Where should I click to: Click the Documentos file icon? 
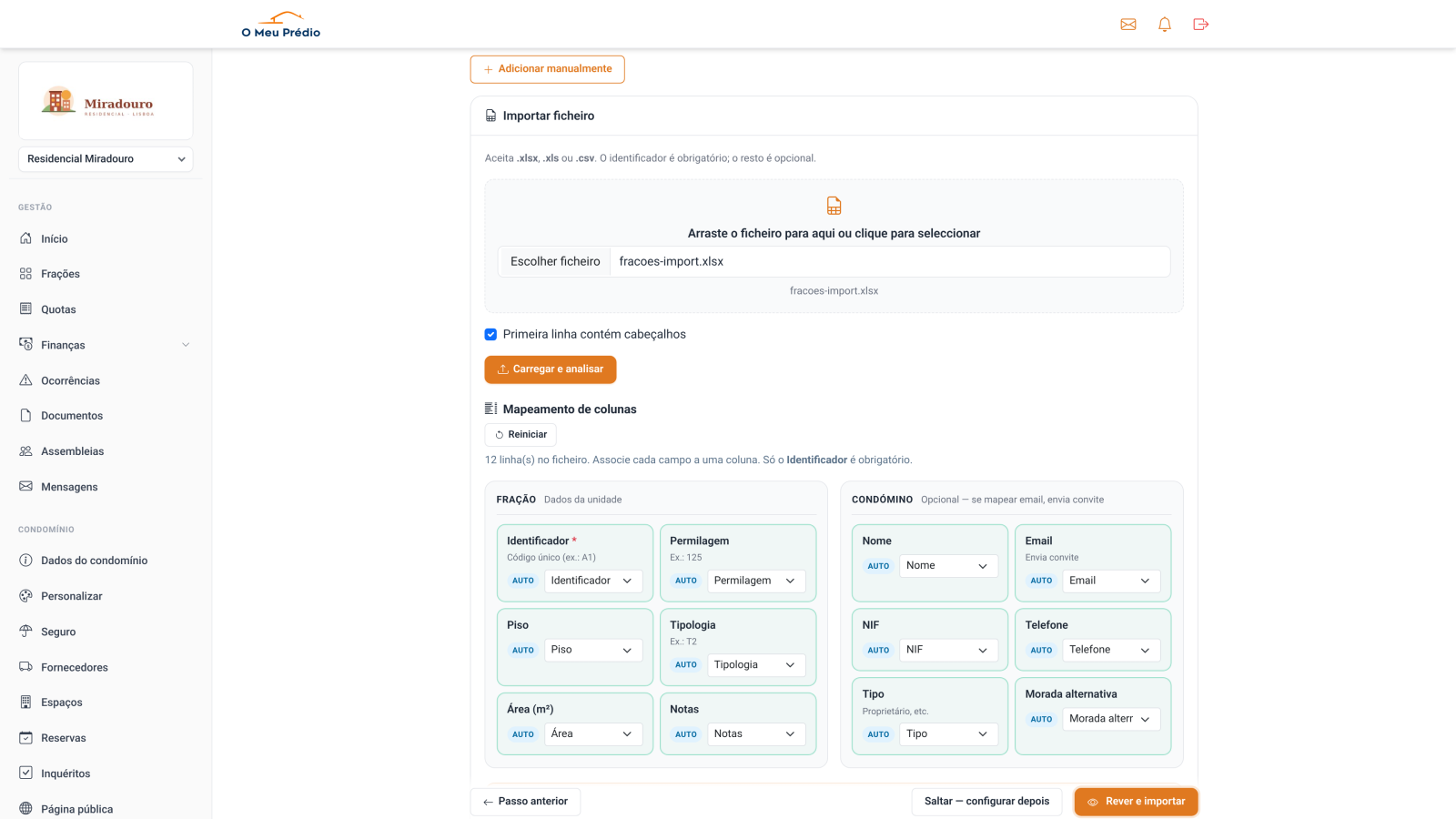pyautogui.click(x=25, y=416)
